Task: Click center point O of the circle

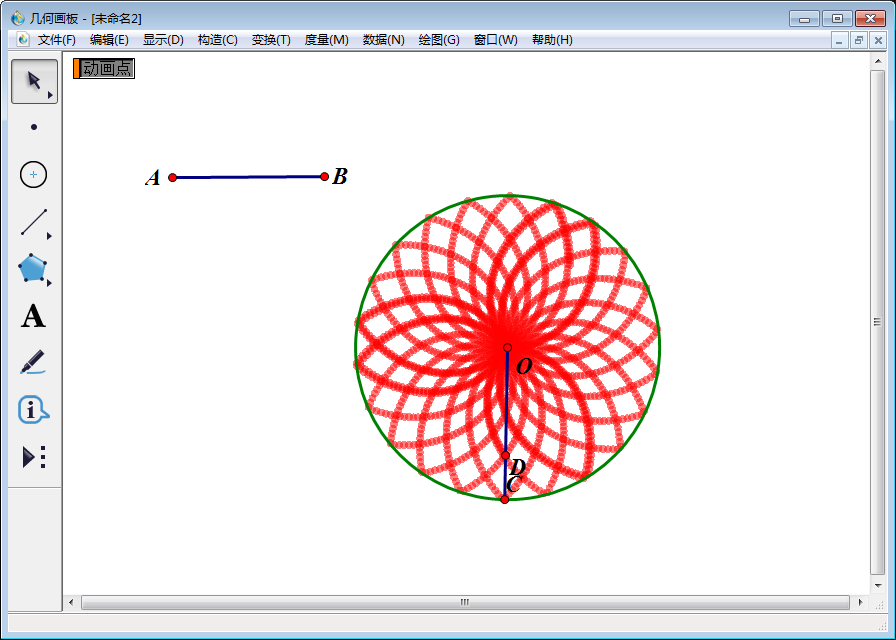Action: coord(507,348)
